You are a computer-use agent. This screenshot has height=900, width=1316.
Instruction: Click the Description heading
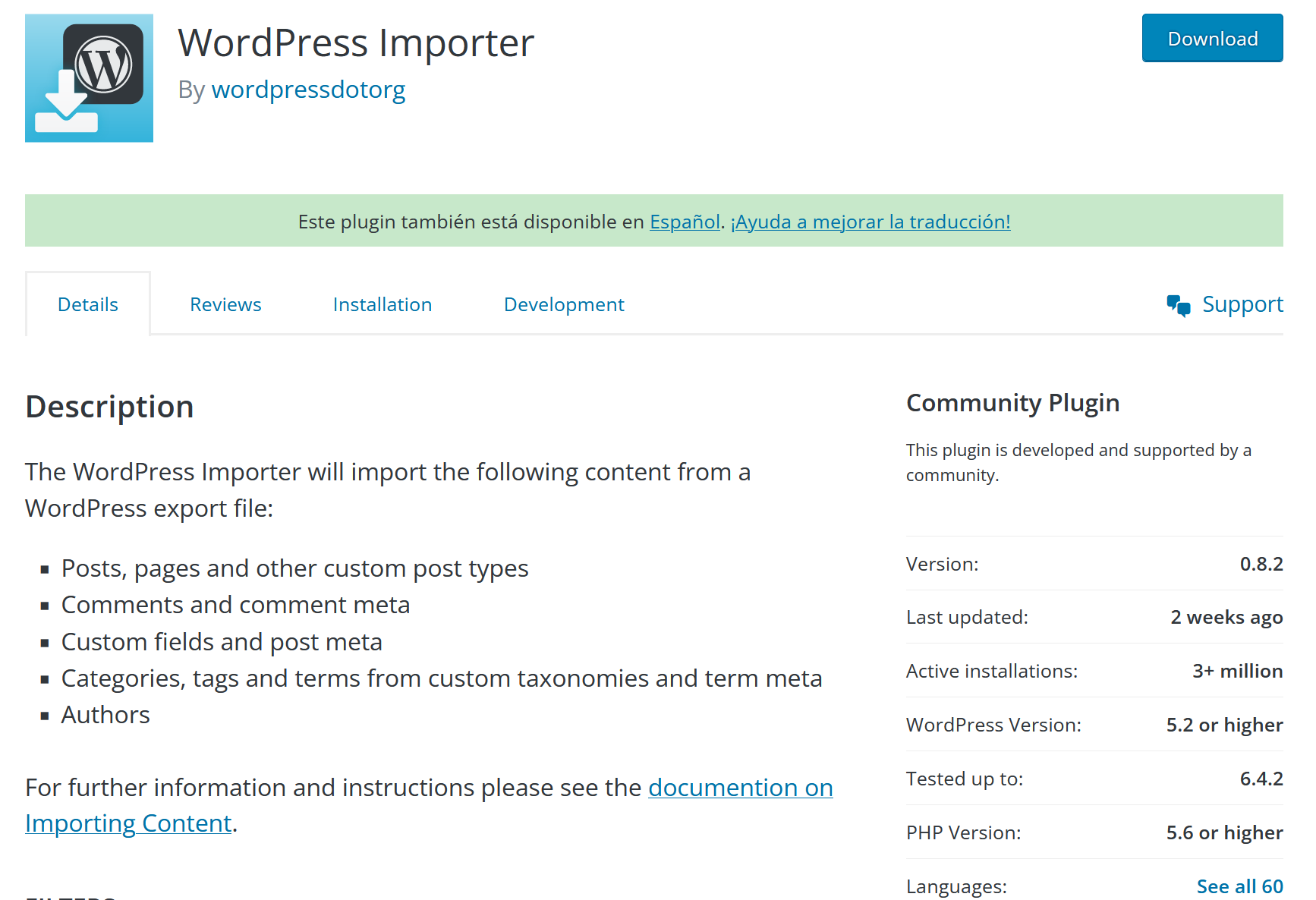[x=109, y=407]
